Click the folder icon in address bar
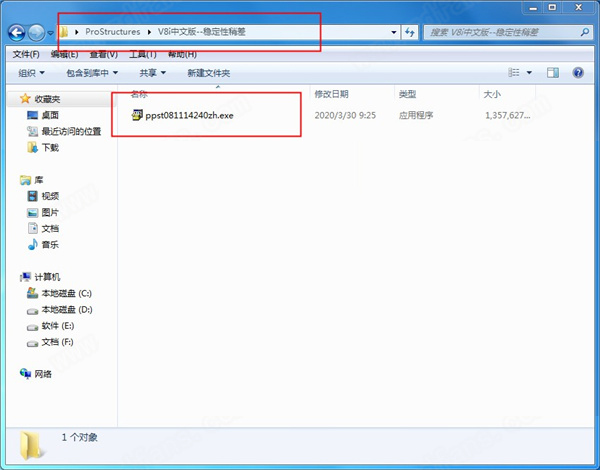600x470 pixels. coord(64,32)
